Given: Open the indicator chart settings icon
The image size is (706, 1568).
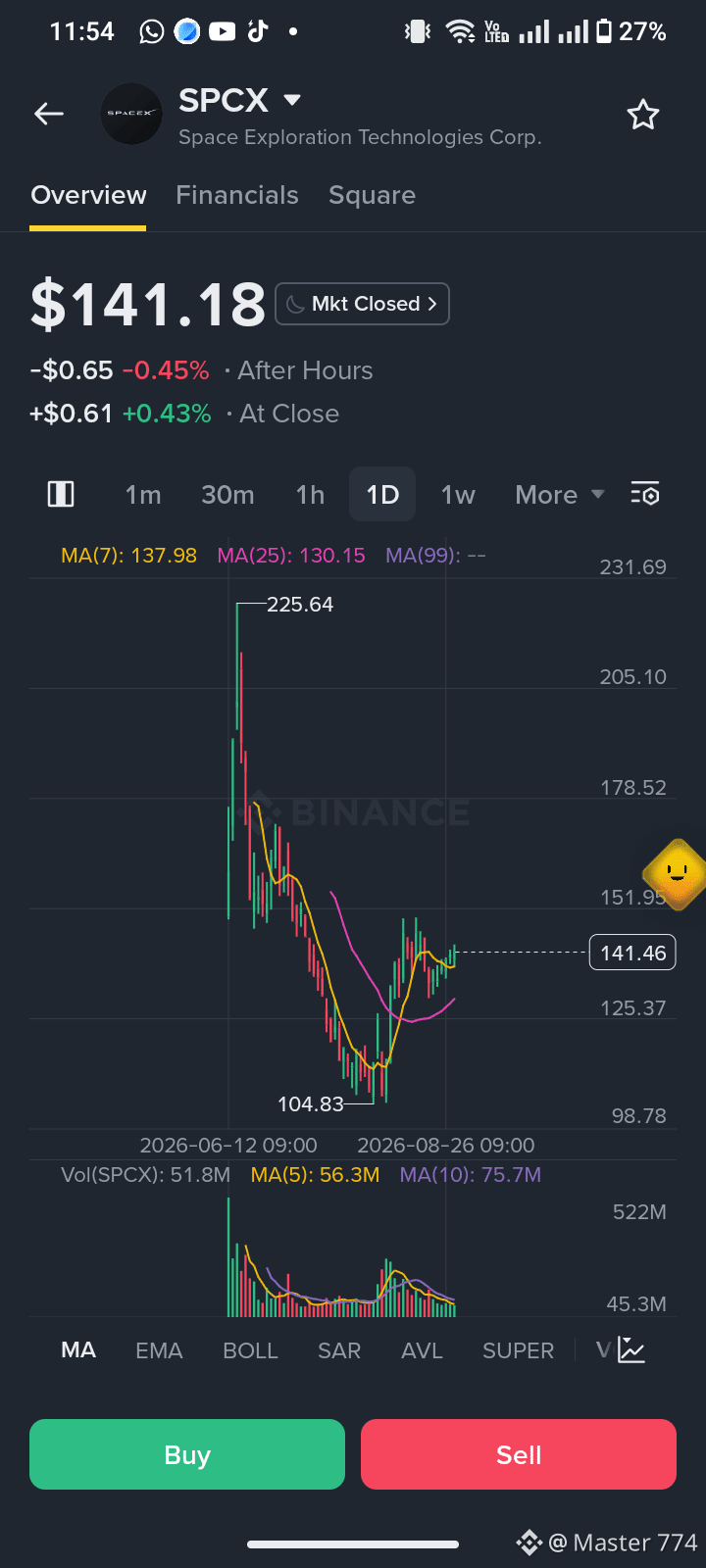Looking at the screenshot, I should 631,1350.
